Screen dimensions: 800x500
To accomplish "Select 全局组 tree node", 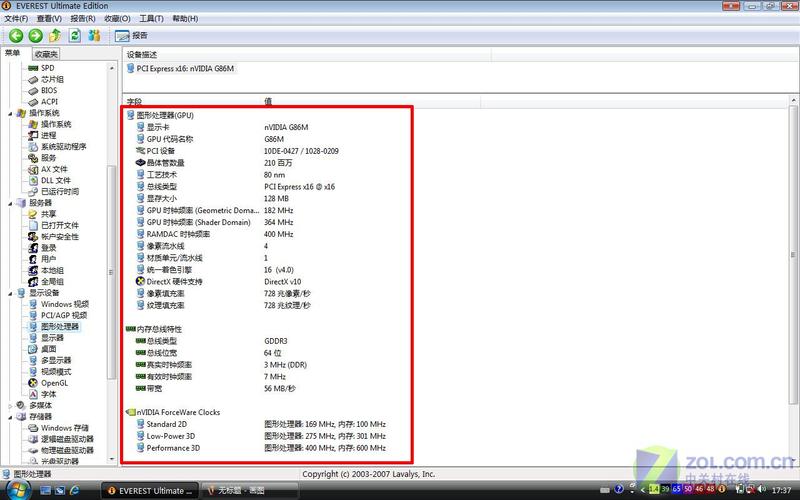I will (52, 282).
